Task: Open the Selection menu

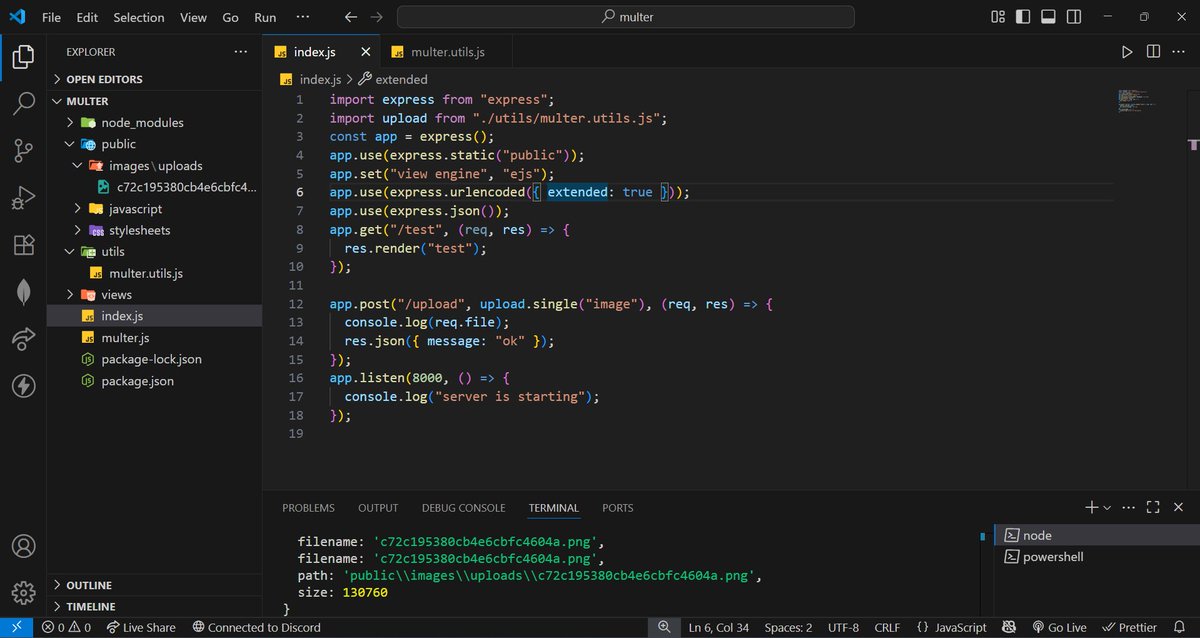Action: (x=139, y=17)
